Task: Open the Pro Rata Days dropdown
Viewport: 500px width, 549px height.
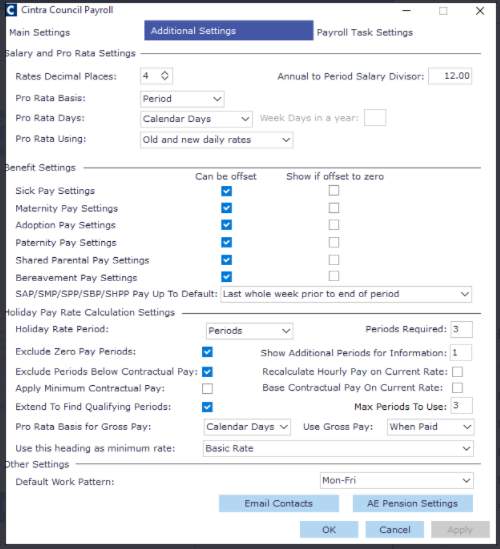Action: coord(196,119)
